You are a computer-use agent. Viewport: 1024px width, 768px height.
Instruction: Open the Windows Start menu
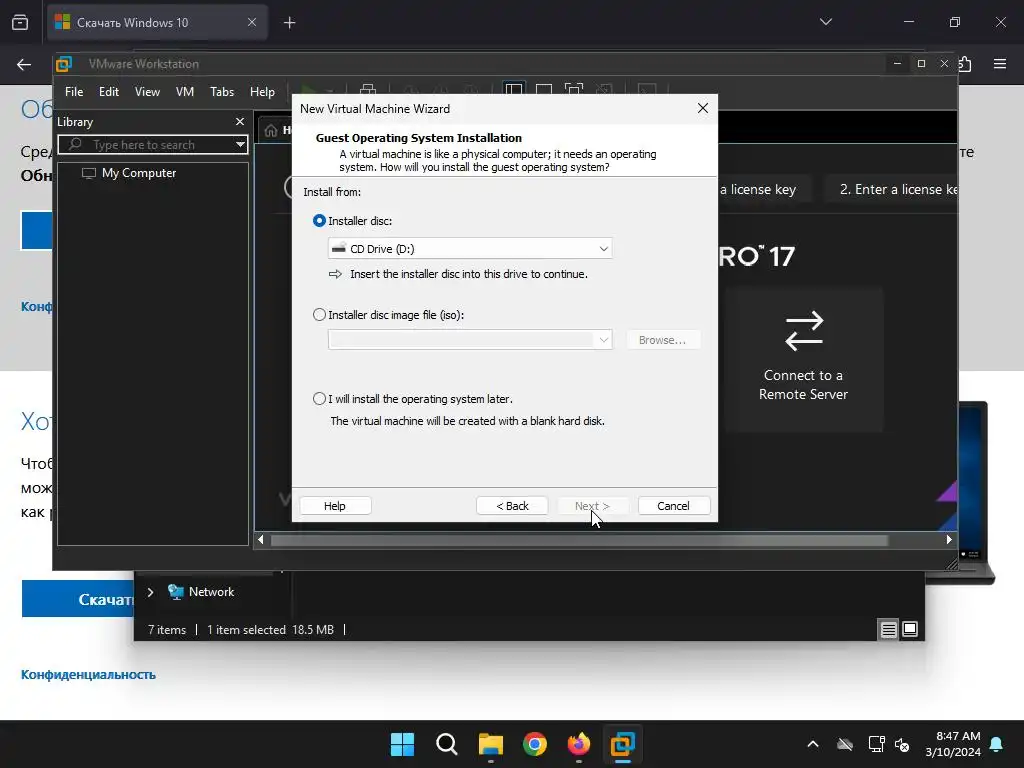pos(402,744)
